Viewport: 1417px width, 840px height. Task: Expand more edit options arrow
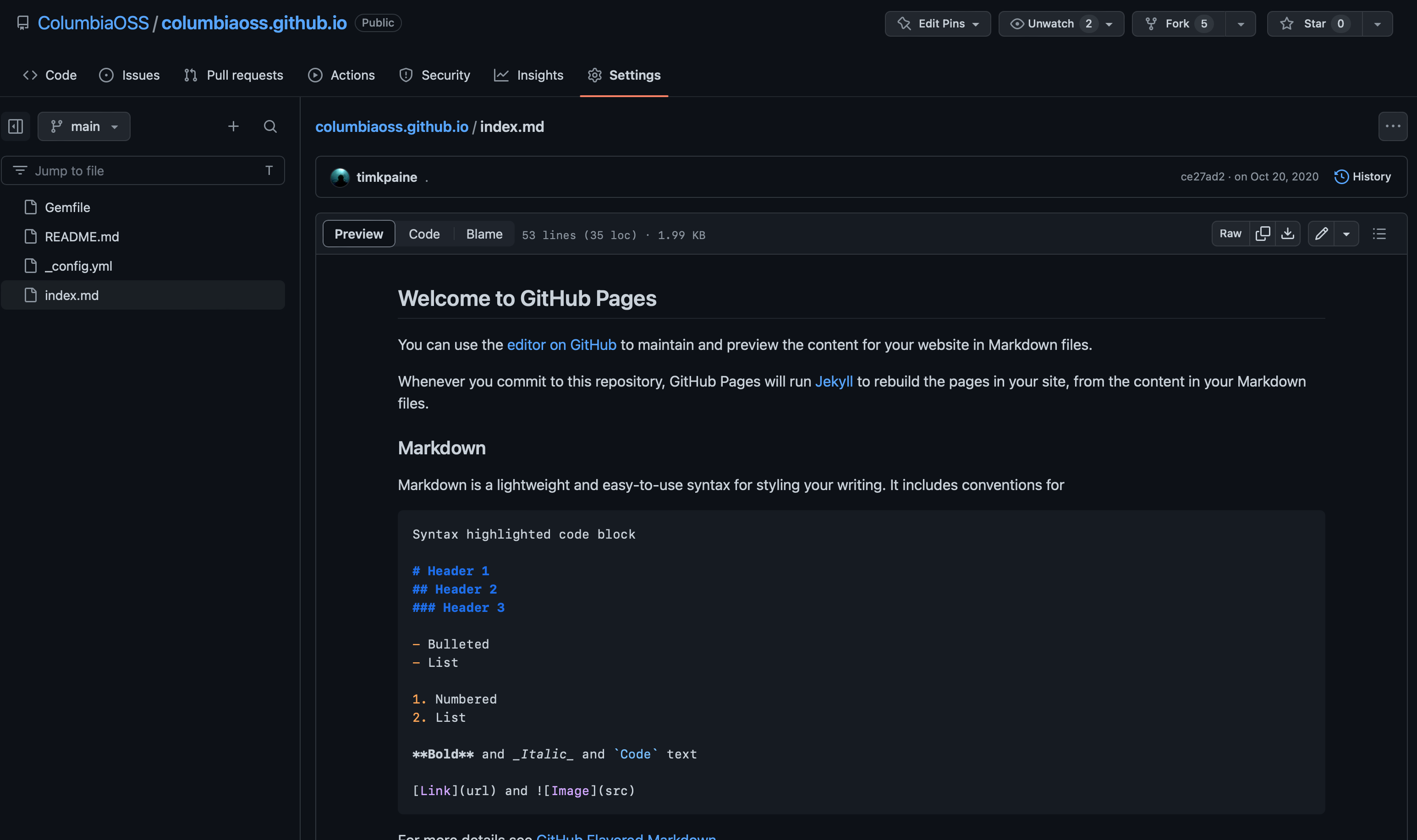pyautogui.click(x=1346, y=234)
